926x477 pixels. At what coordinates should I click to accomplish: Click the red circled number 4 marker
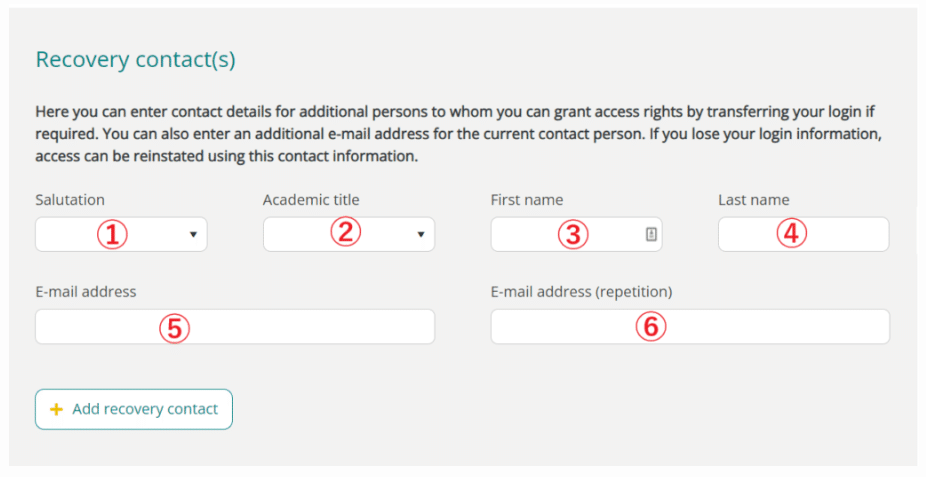point(791,233)
